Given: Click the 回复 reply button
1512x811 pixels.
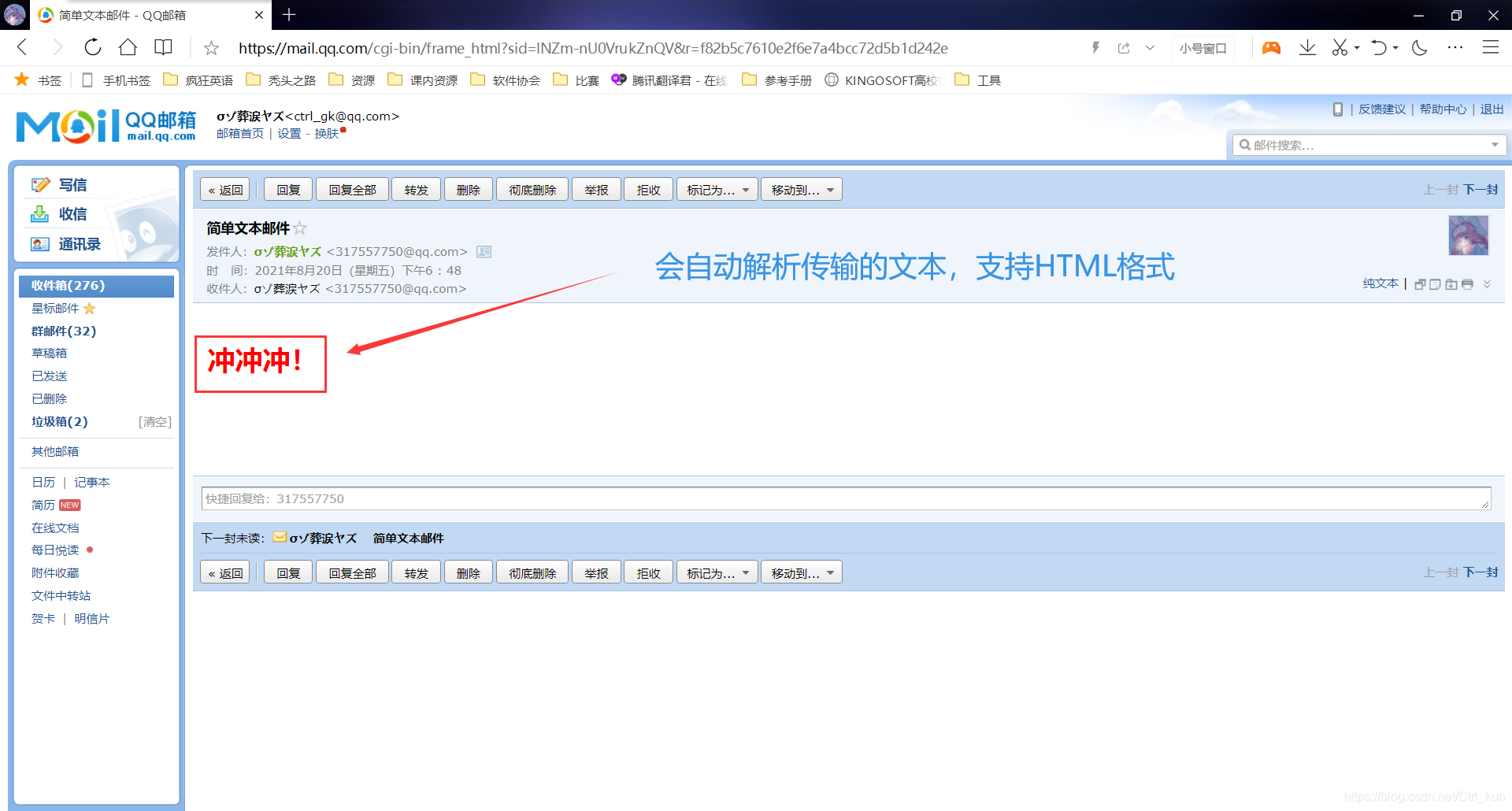Looking at the screenshot, I should pos(287,189).
